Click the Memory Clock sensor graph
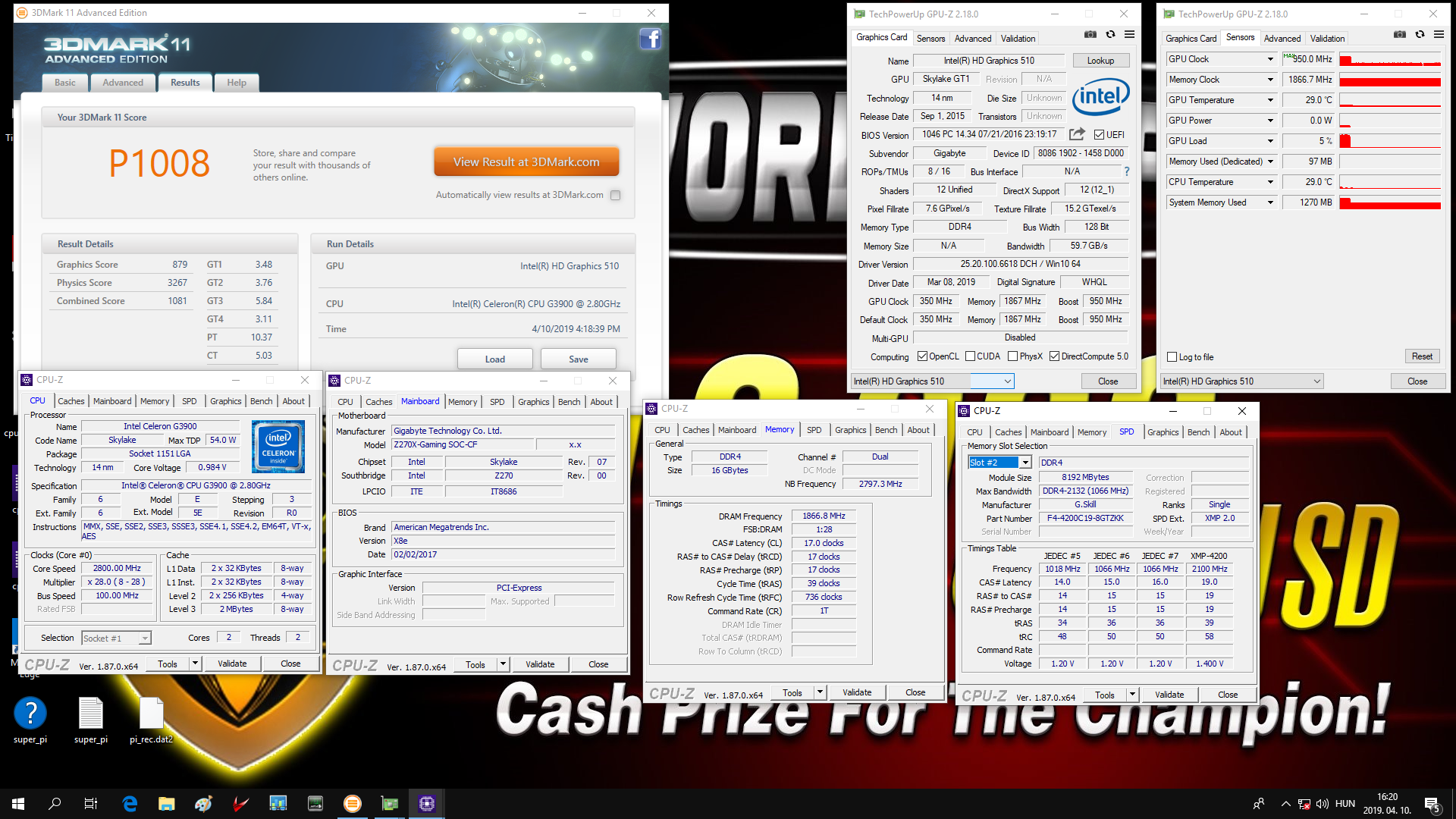This screenshot has width=1456, height=819. click(1389, 80)
